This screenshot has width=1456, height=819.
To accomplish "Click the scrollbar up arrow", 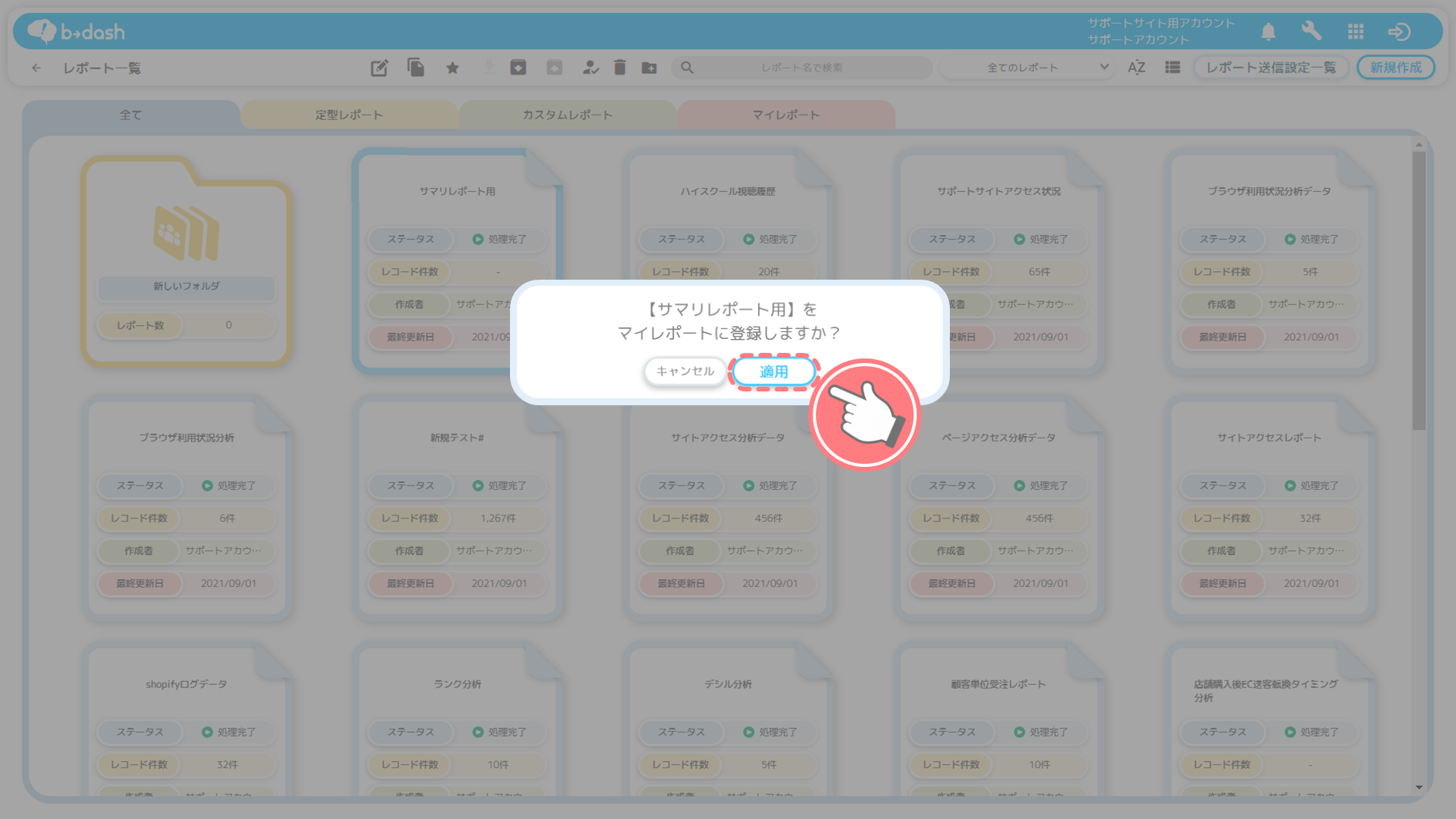I will pyautogui.click(x=1419, y=144).
